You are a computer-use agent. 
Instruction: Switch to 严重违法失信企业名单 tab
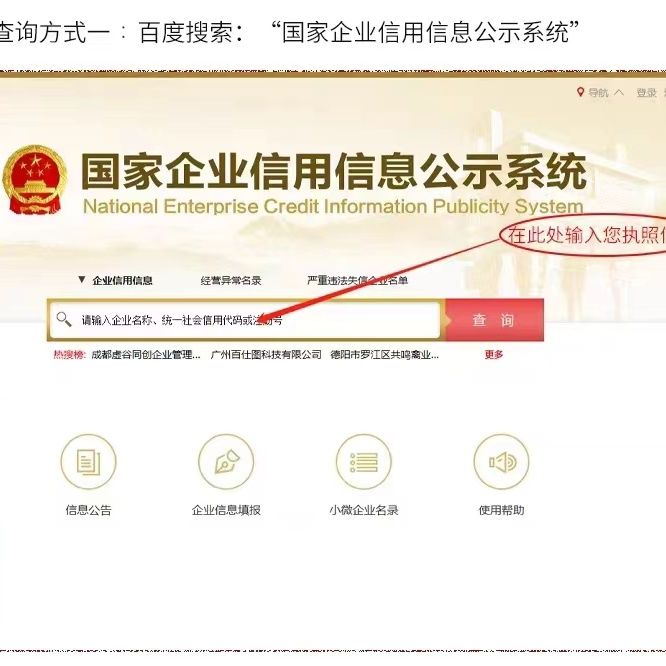click(x=357, y=280)
